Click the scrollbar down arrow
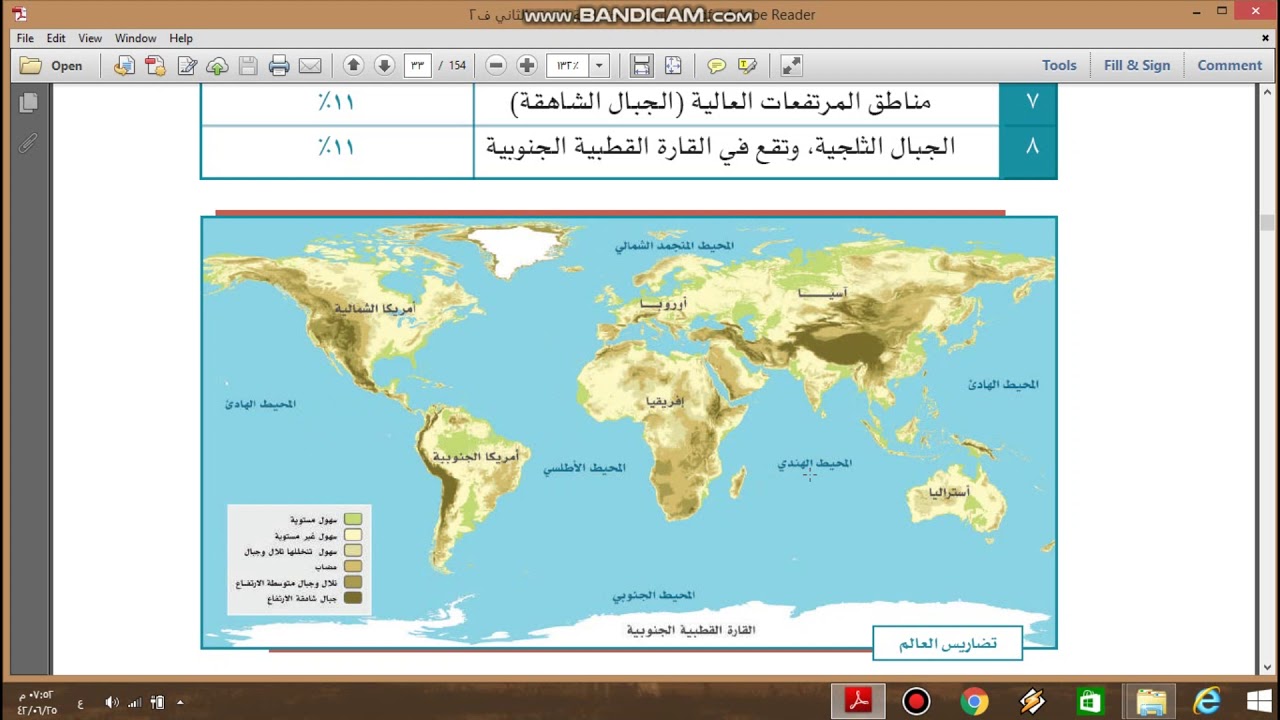 tap(1267, 667)
